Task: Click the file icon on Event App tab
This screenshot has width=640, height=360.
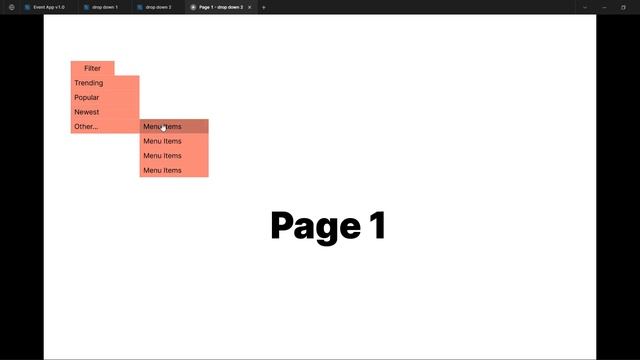Action: point(27,7)
